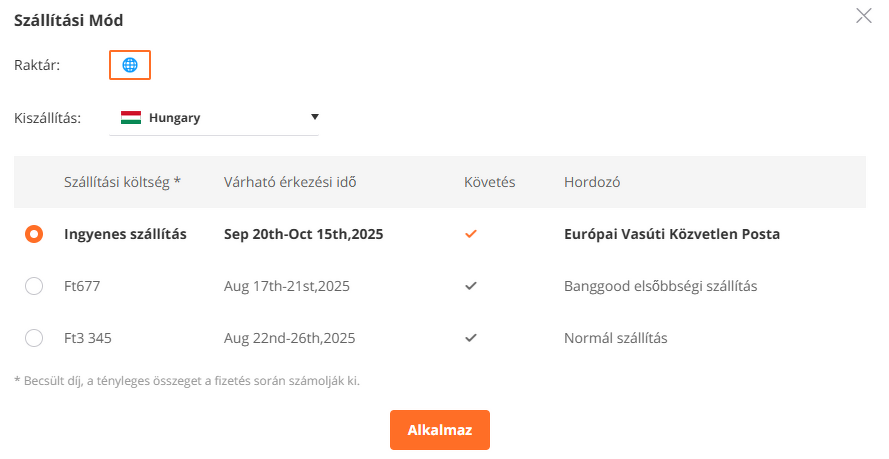Close the Szállítási Mód dialog

(863, 16)
